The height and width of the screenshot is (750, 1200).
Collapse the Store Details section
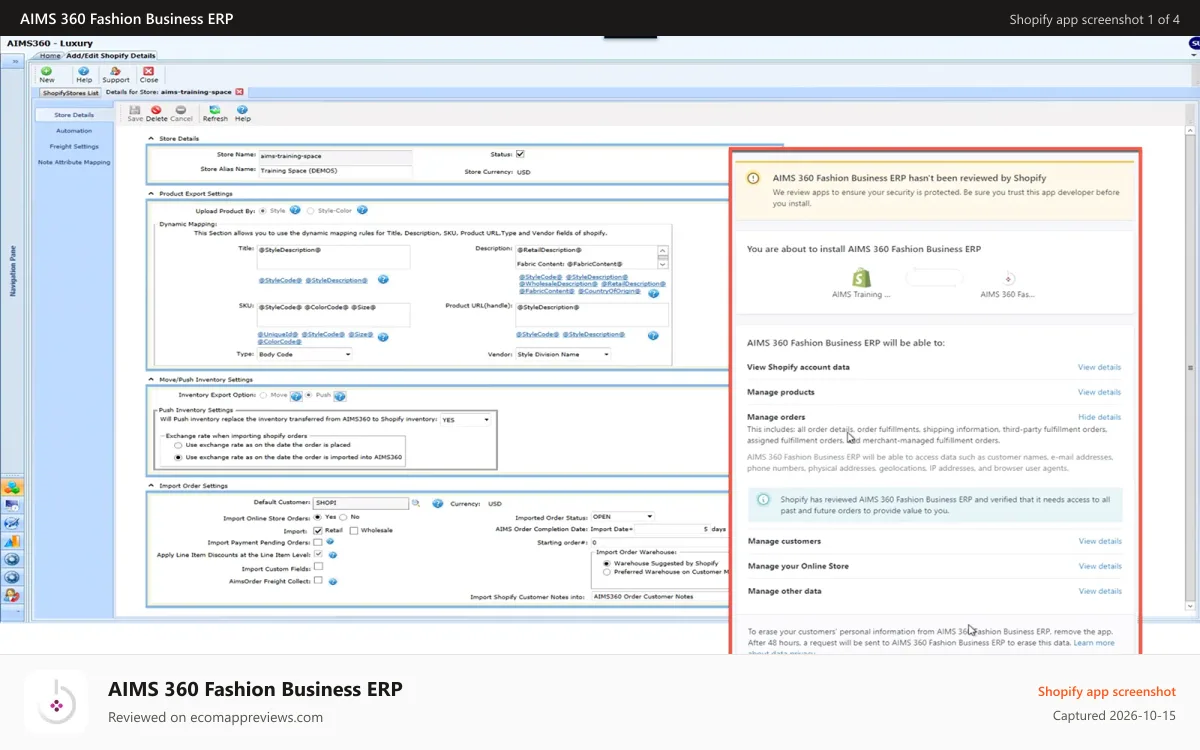tap(151, 138)
